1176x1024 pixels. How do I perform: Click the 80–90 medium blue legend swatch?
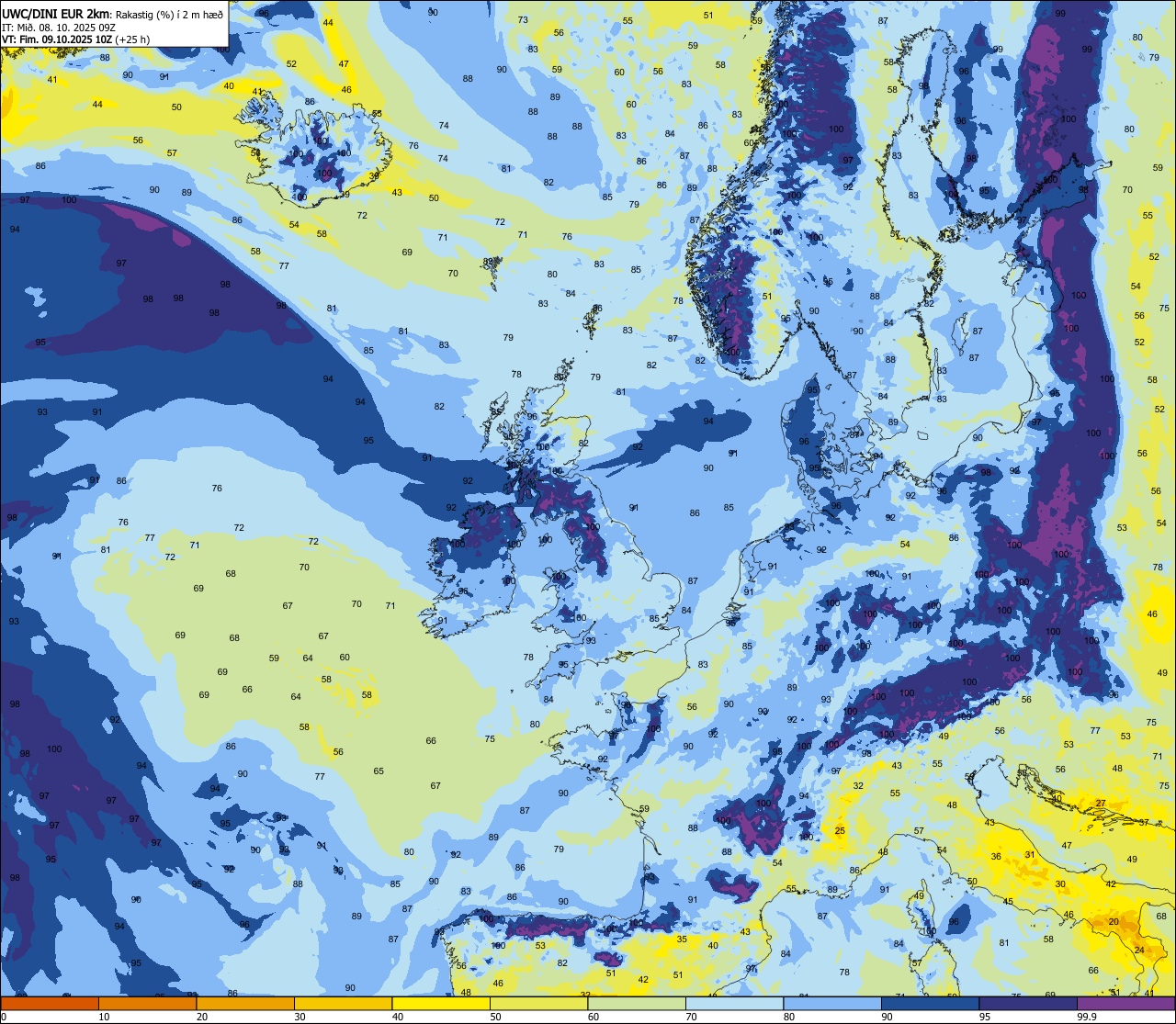[832, 1003]
